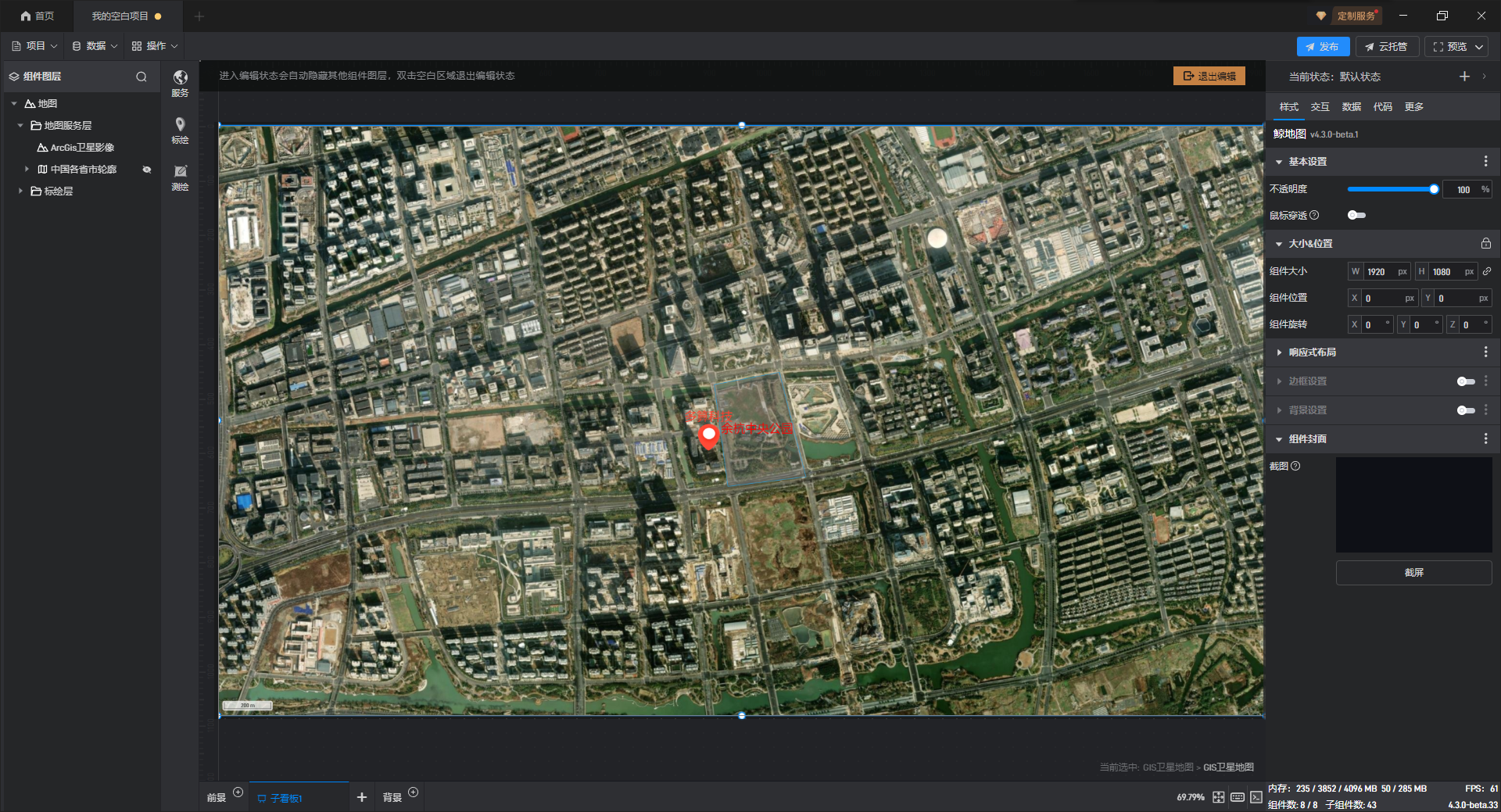Click the opacity value field 100

click(1463, 189)
